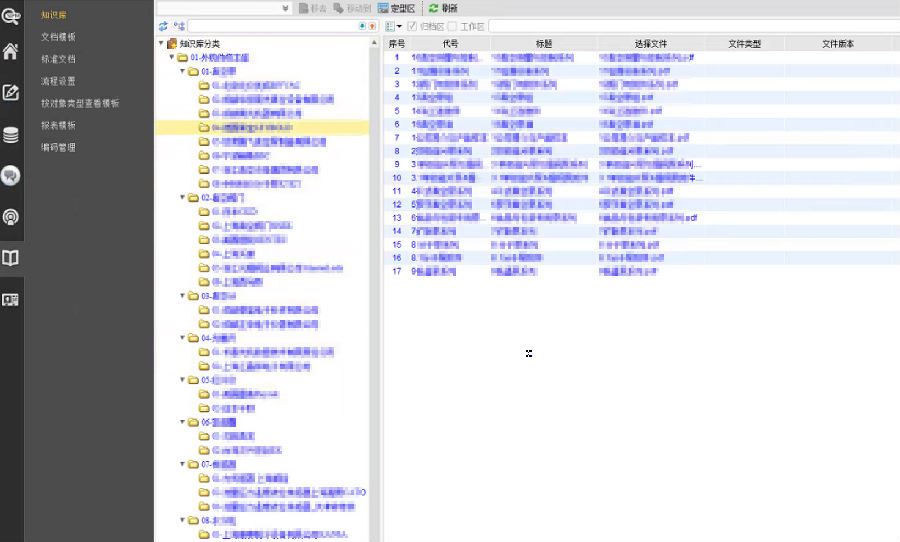Click the 定型区 toolbar button
Screen dimensions: 900x542
pyautogui.click(x=396, y=8)
